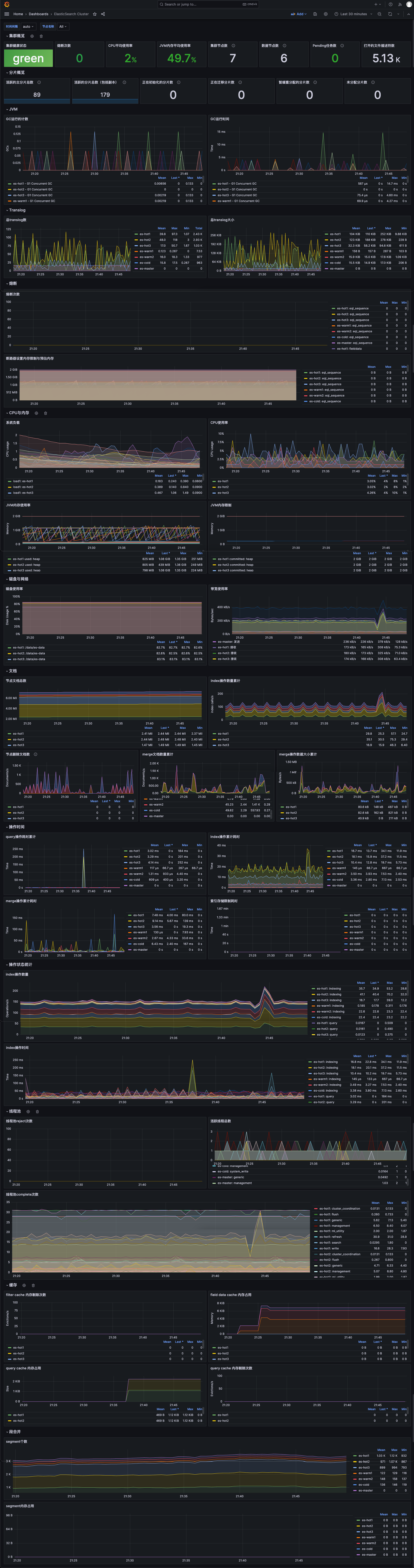Open the JVM内存使用率 panel title menu
The image size is (414, 1568).
pyautogui.click(x=18, y=505)
